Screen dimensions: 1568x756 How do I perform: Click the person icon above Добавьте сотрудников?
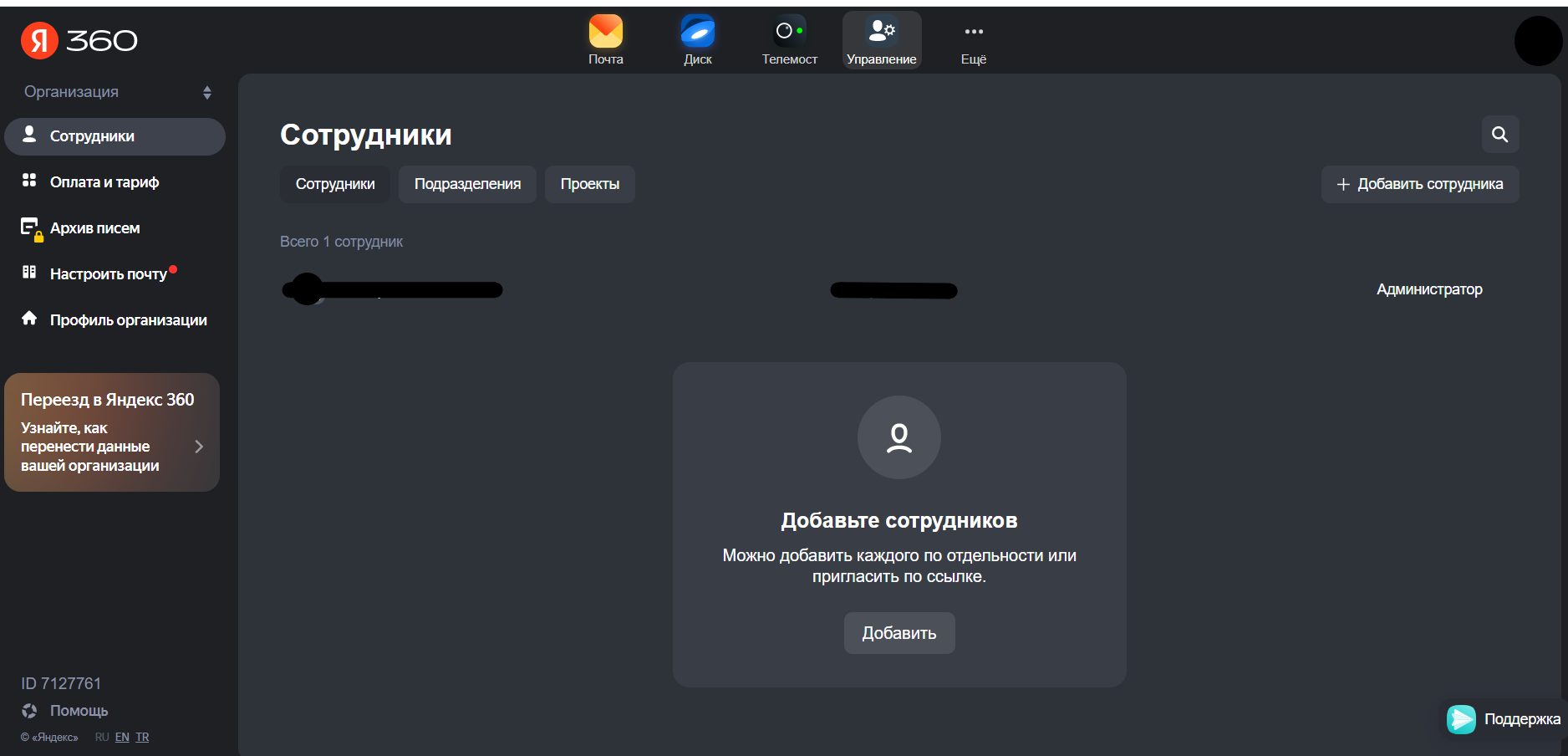coord(899,437)
